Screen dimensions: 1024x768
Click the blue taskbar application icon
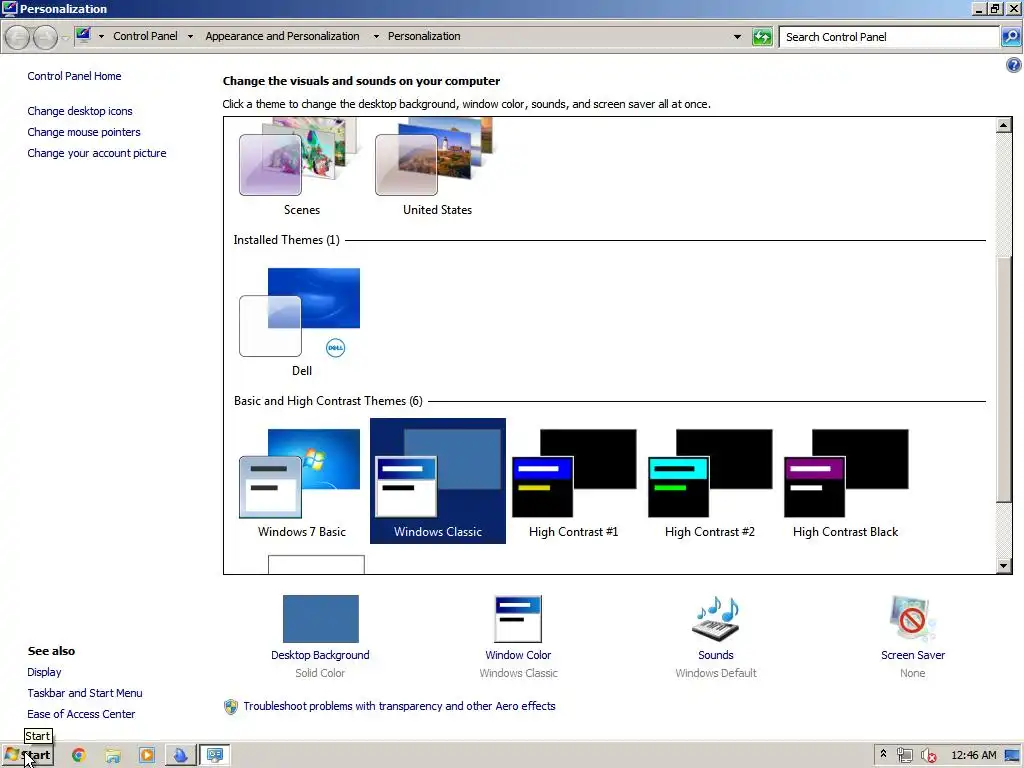pyautogui.click(x=180, y=756)
